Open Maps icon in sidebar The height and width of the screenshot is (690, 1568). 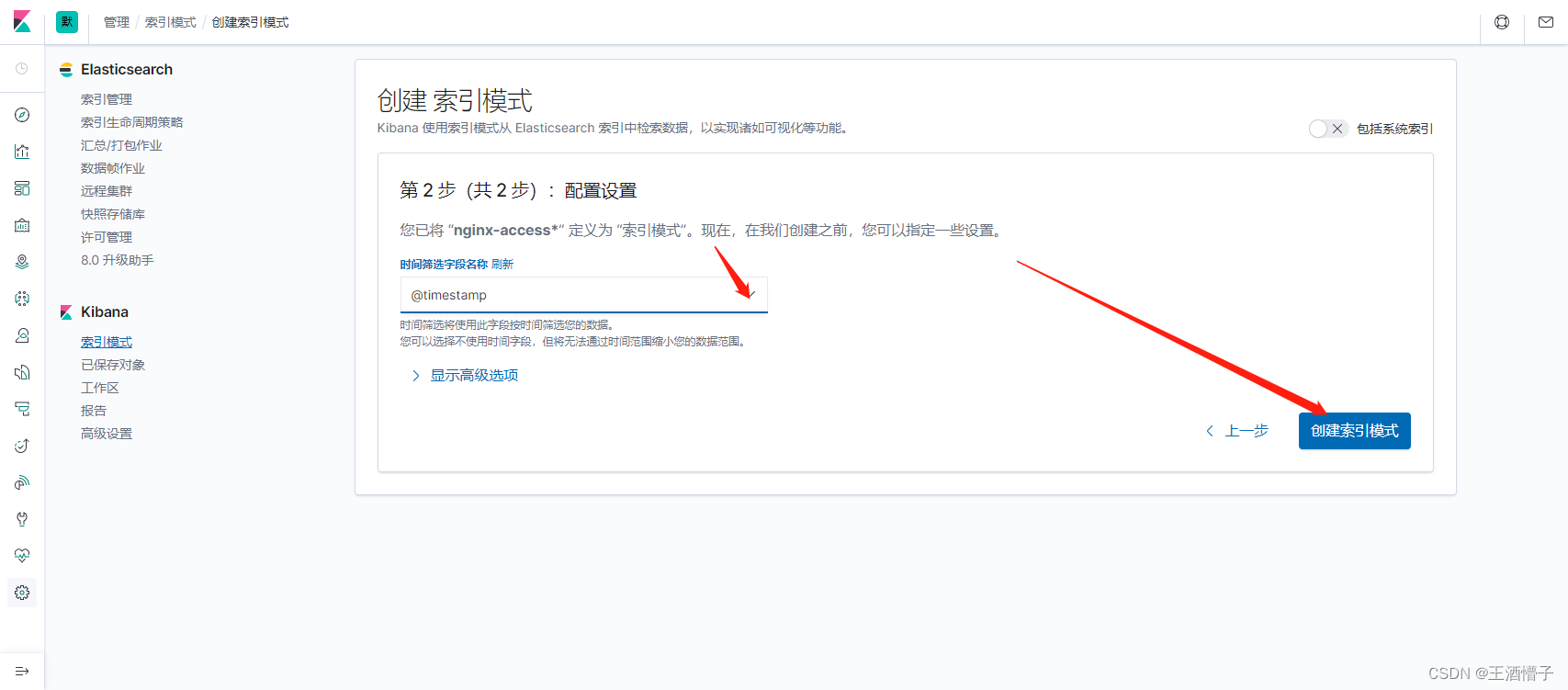point(22,262)
